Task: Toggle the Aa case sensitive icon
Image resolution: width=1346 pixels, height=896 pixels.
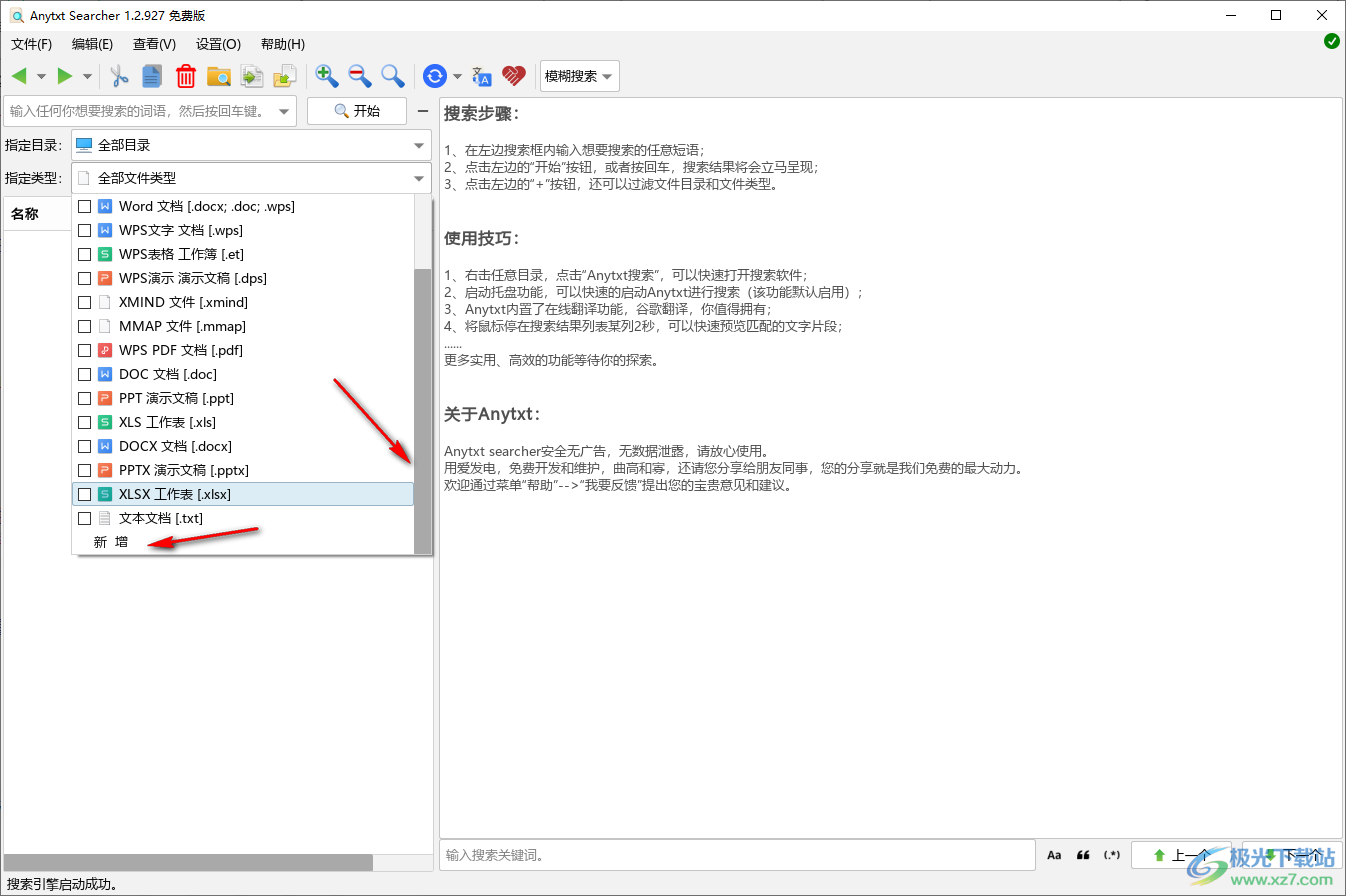Action: (1054, 855)
